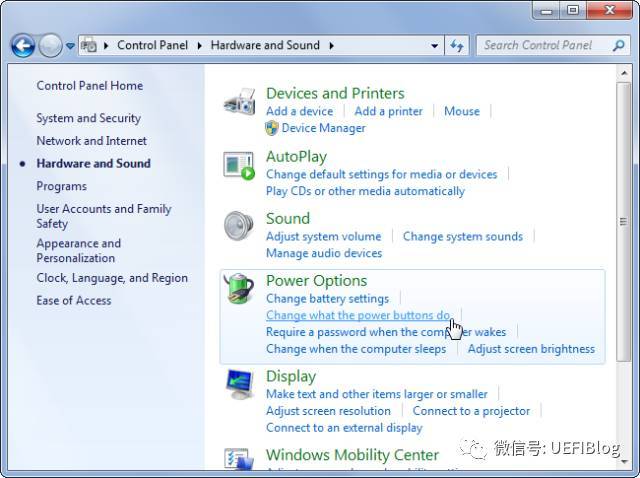Select Hardware and Sound in sidebar

93,163
